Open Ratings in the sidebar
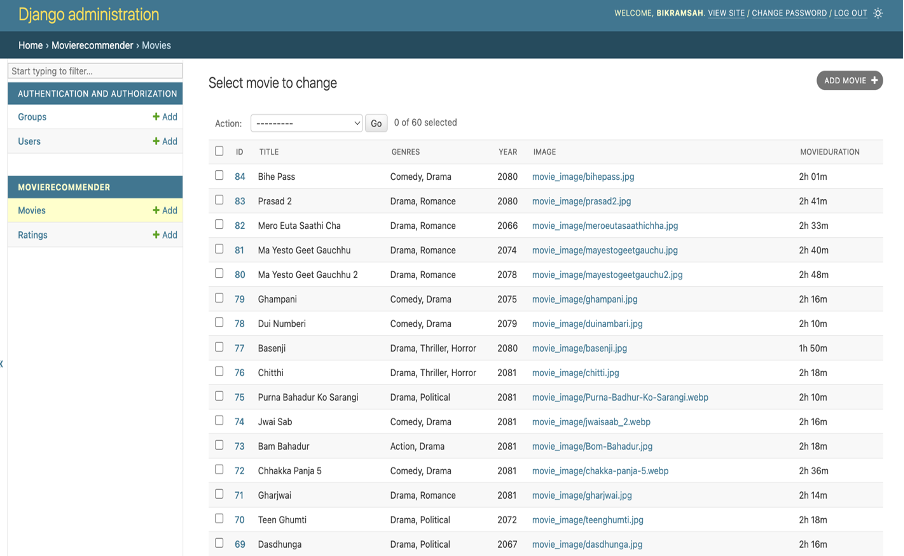 (x=33, y=235)
